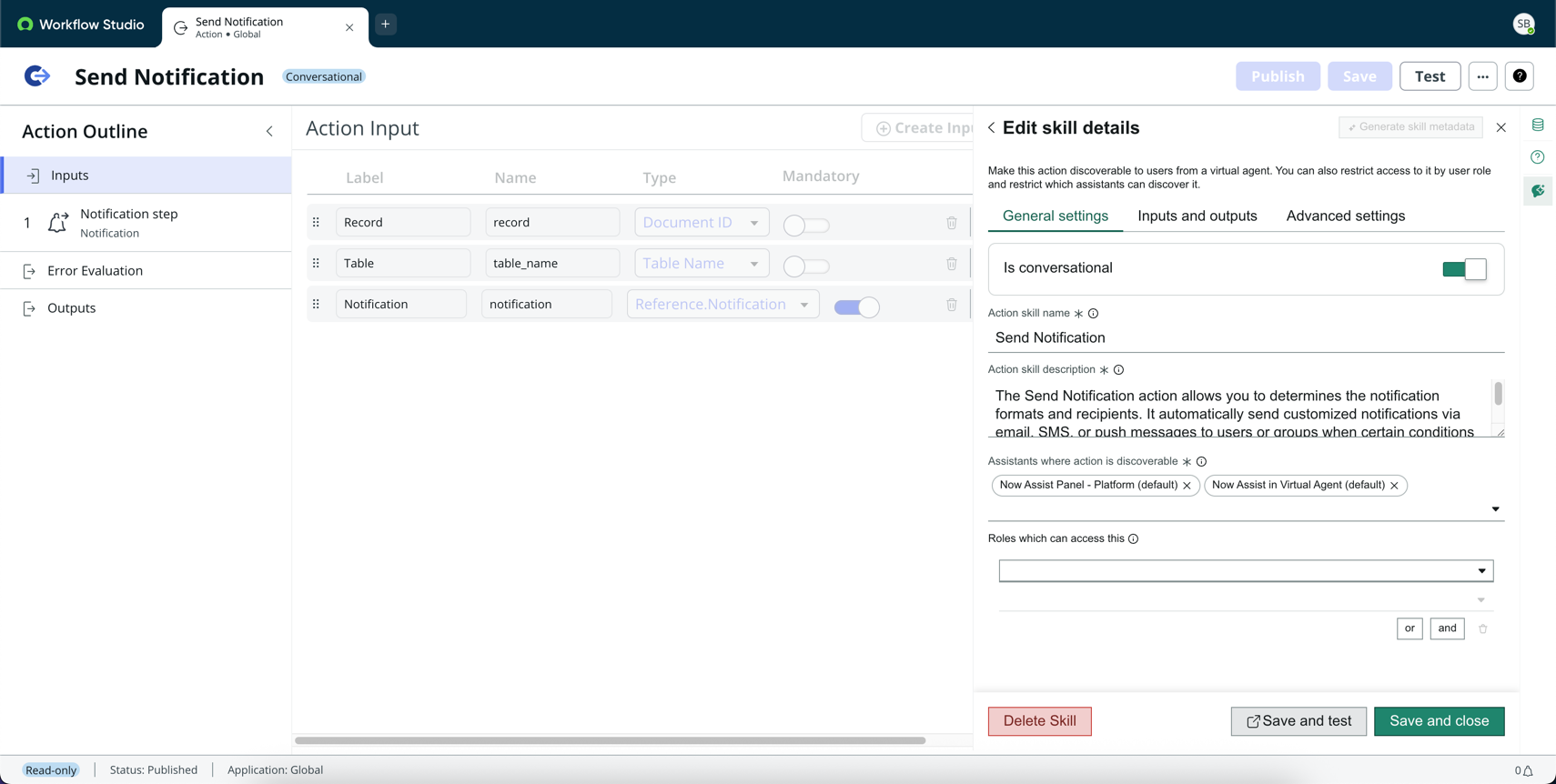Switch to General settings tab
The height and width of the screenshot is (784, 1556).
pyautogui.click(x=1056, y=216)
